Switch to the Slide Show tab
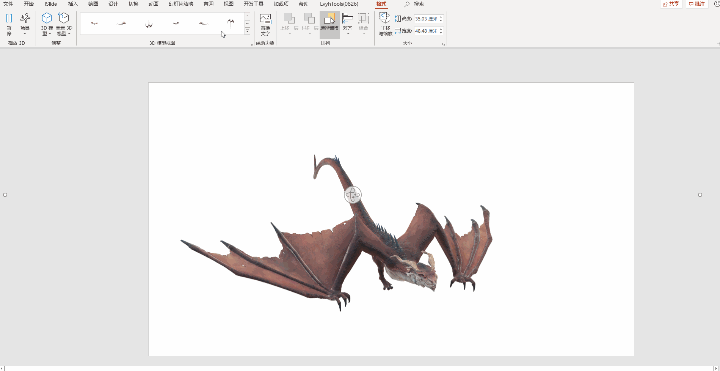Screen dimensions: 720x371 180,4
